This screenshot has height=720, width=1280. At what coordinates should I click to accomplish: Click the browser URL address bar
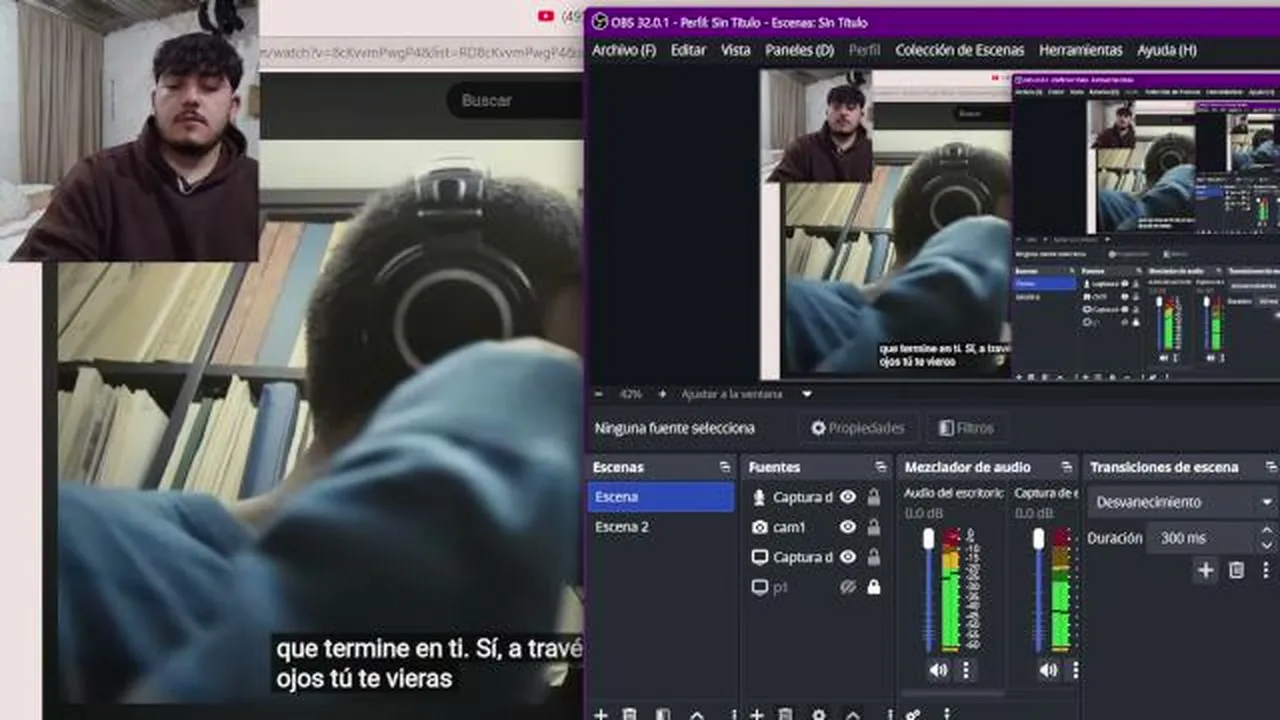pyautogui.click(x=421, y=51)
